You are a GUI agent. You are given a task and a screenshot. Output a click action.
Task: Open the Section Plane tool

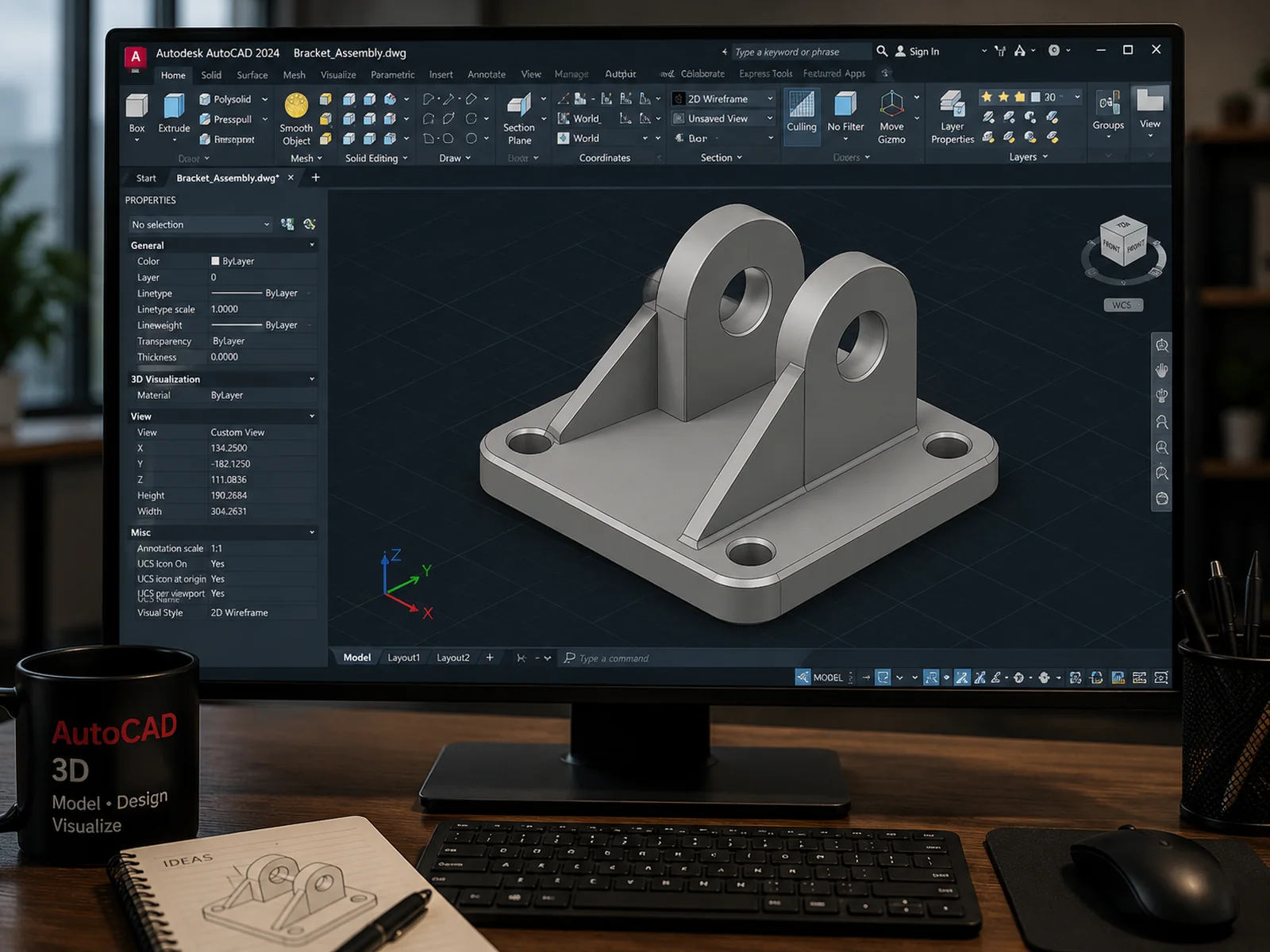[519, 119]
